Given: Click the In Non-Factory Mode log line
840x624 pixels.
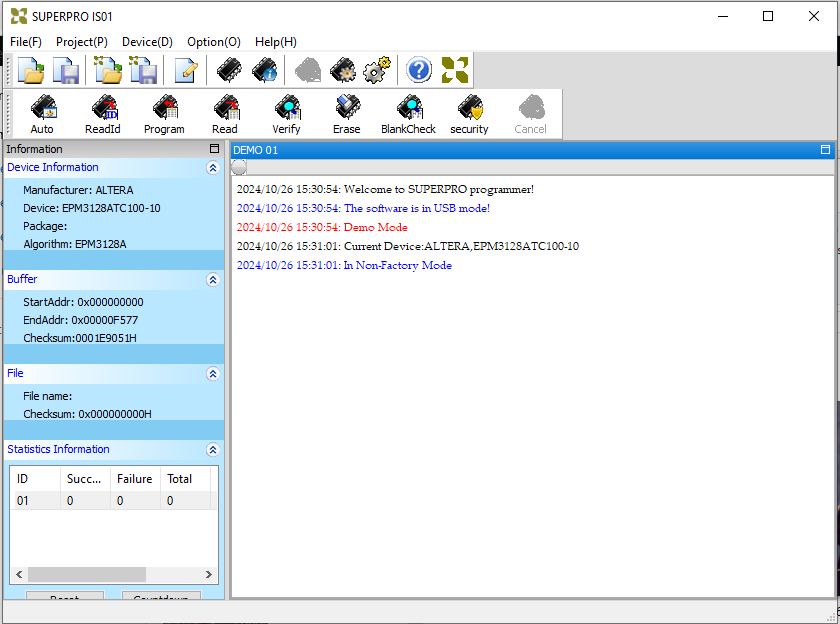Looking at the screenshot, I should coord(344,265).
